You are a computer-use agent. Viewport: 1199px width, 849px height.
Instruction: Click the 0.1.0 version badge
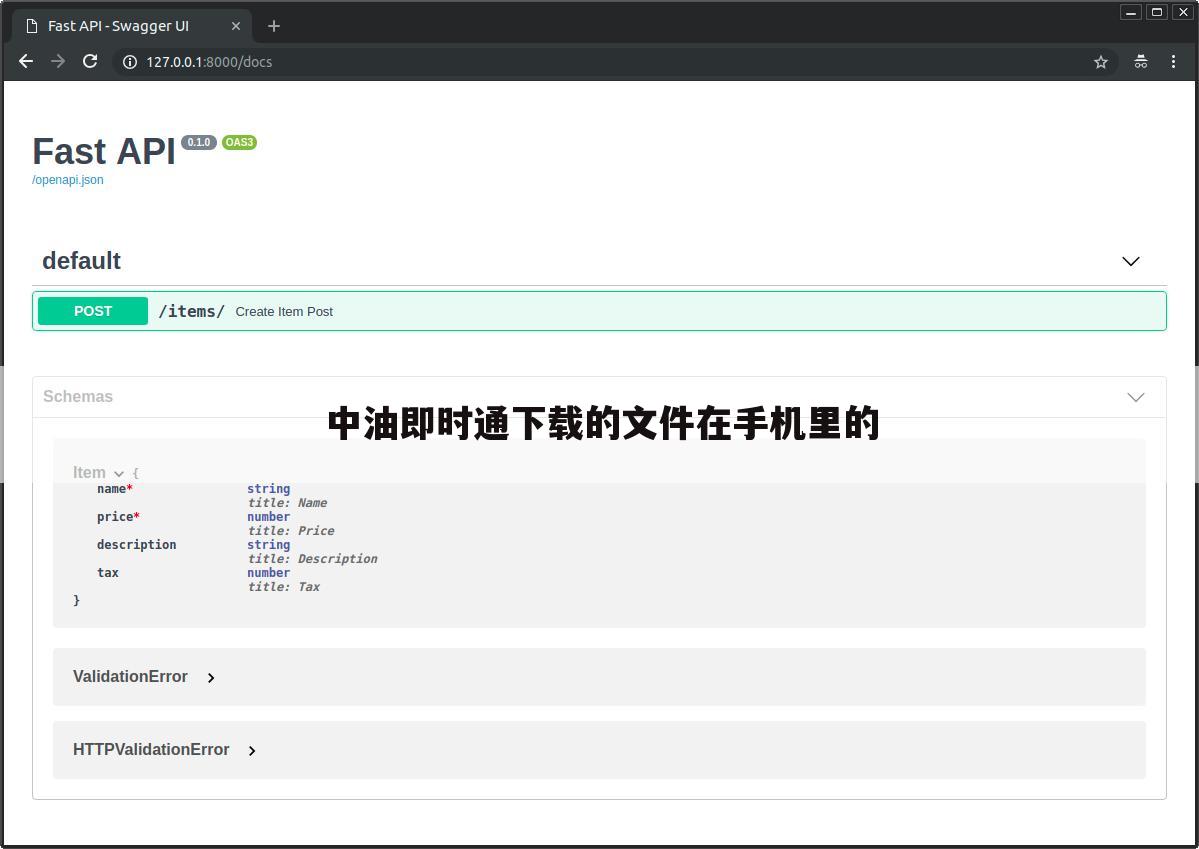pyautogui.click(x=199, y=142)
